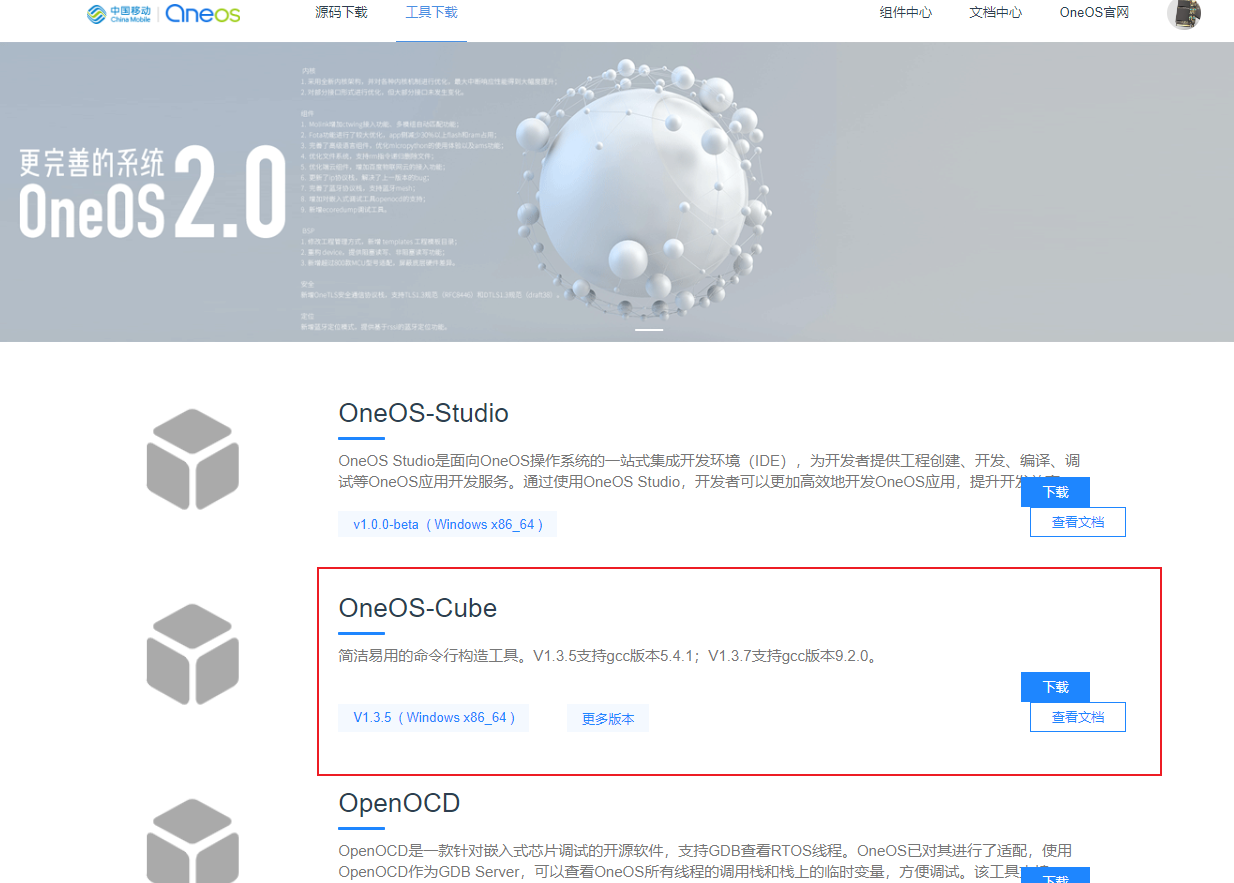
Task: Select version V1.3.5 (Windows x86_64)
Action: [x=433, y=717]
